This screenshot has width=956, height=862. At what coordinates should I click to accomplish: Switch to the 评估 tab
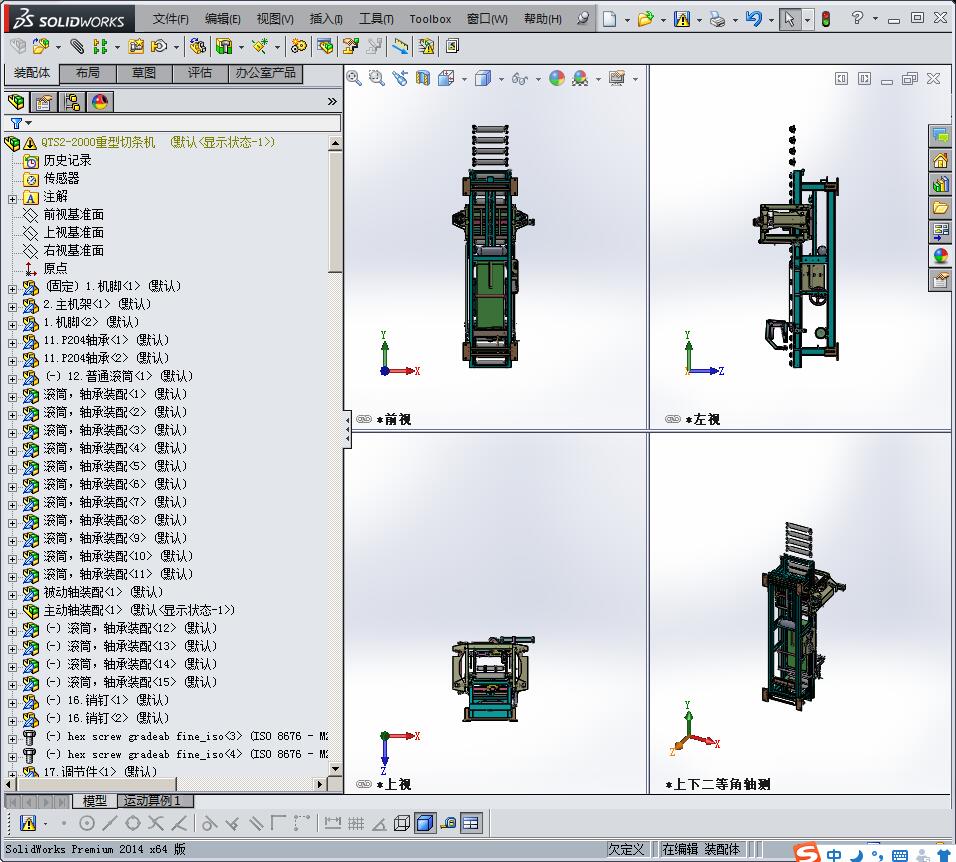(200, 73)
